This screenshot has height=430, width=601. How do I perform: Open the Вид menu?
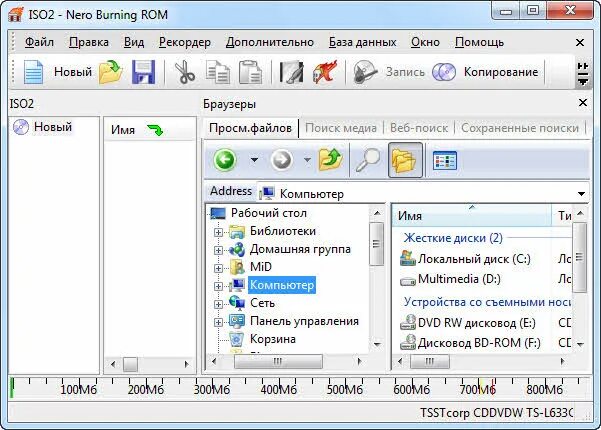[x=134, y=42]
